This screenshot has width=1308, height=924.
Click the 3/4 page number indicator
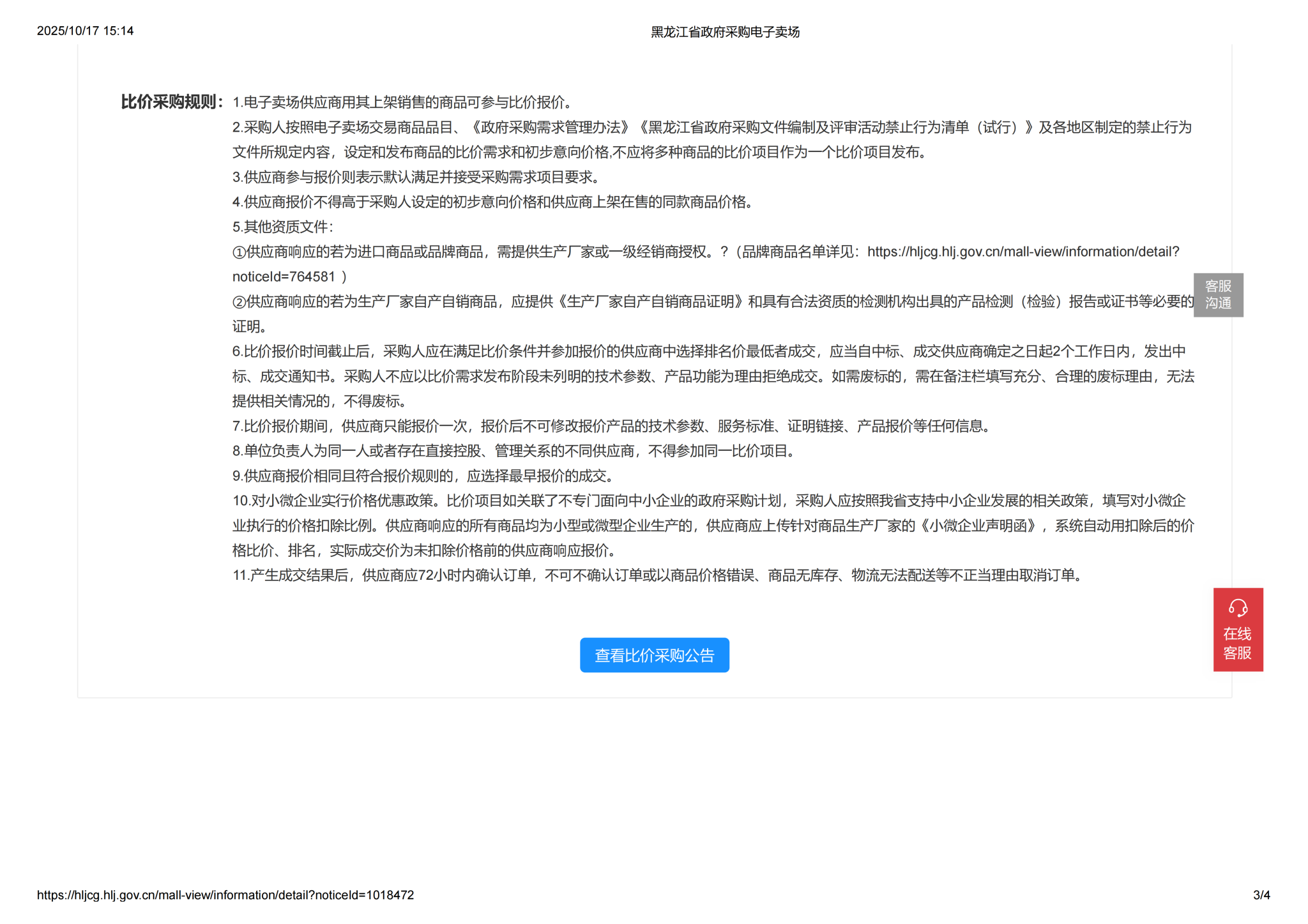[1261, 895]
